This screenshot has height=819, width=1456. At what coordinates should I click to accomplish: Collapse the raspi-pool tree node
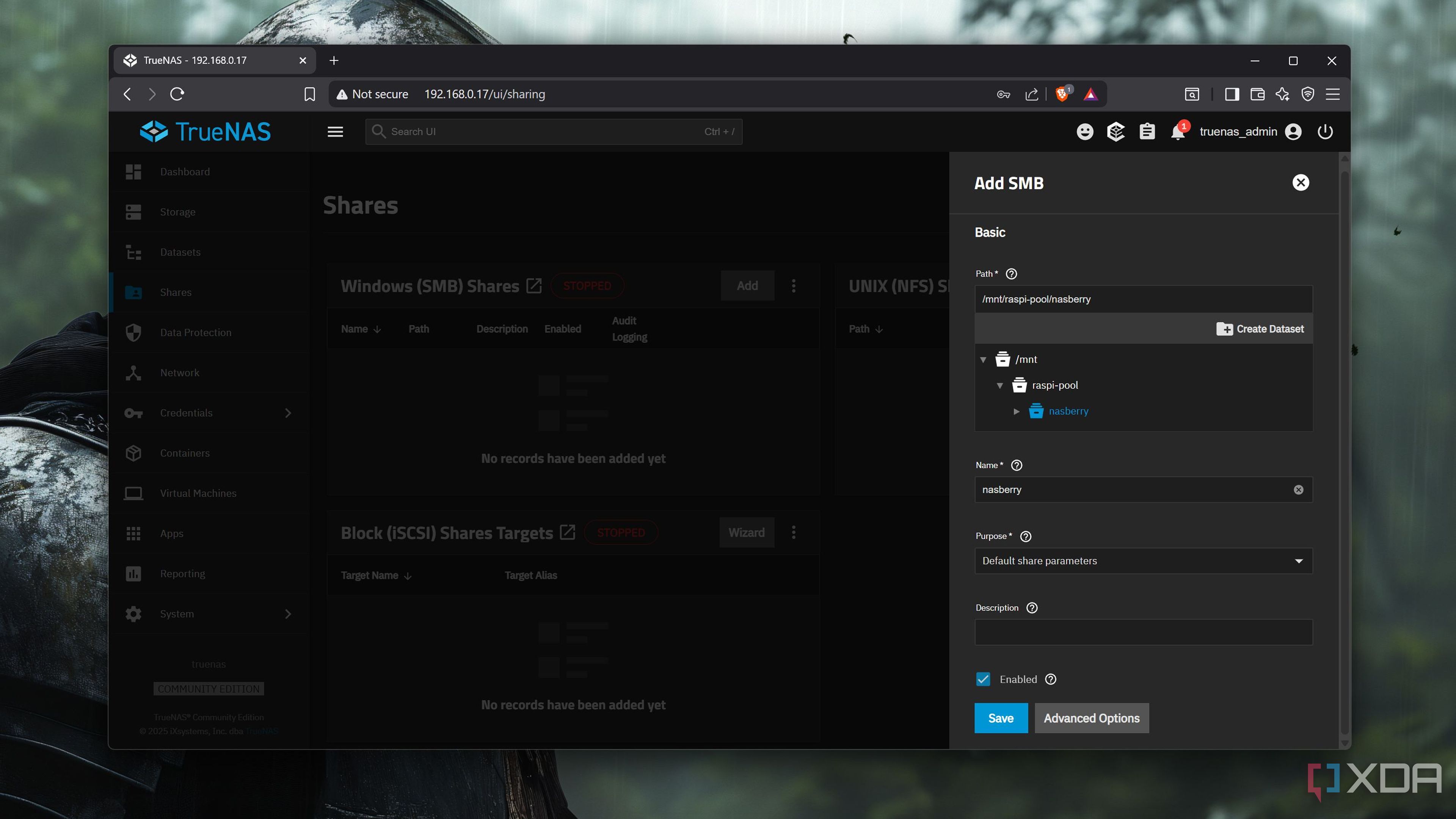(999, 386)
